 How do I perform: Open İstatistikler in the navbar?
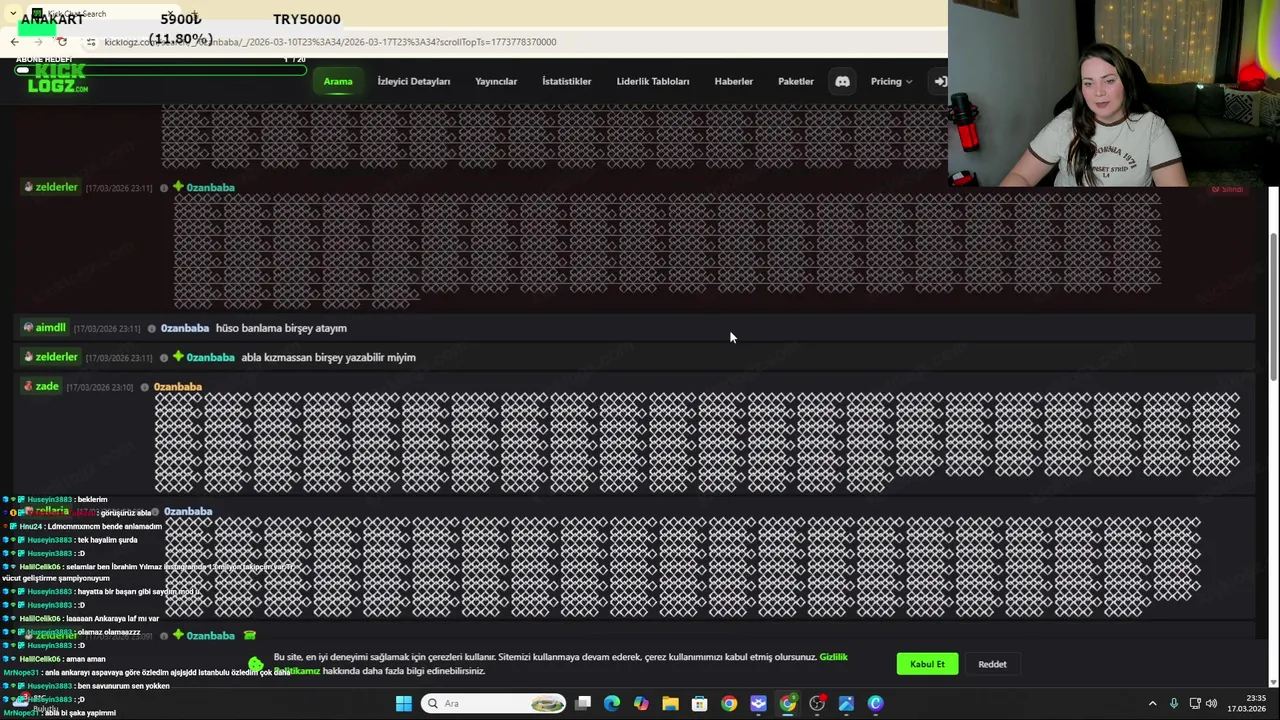pos(567,81)
